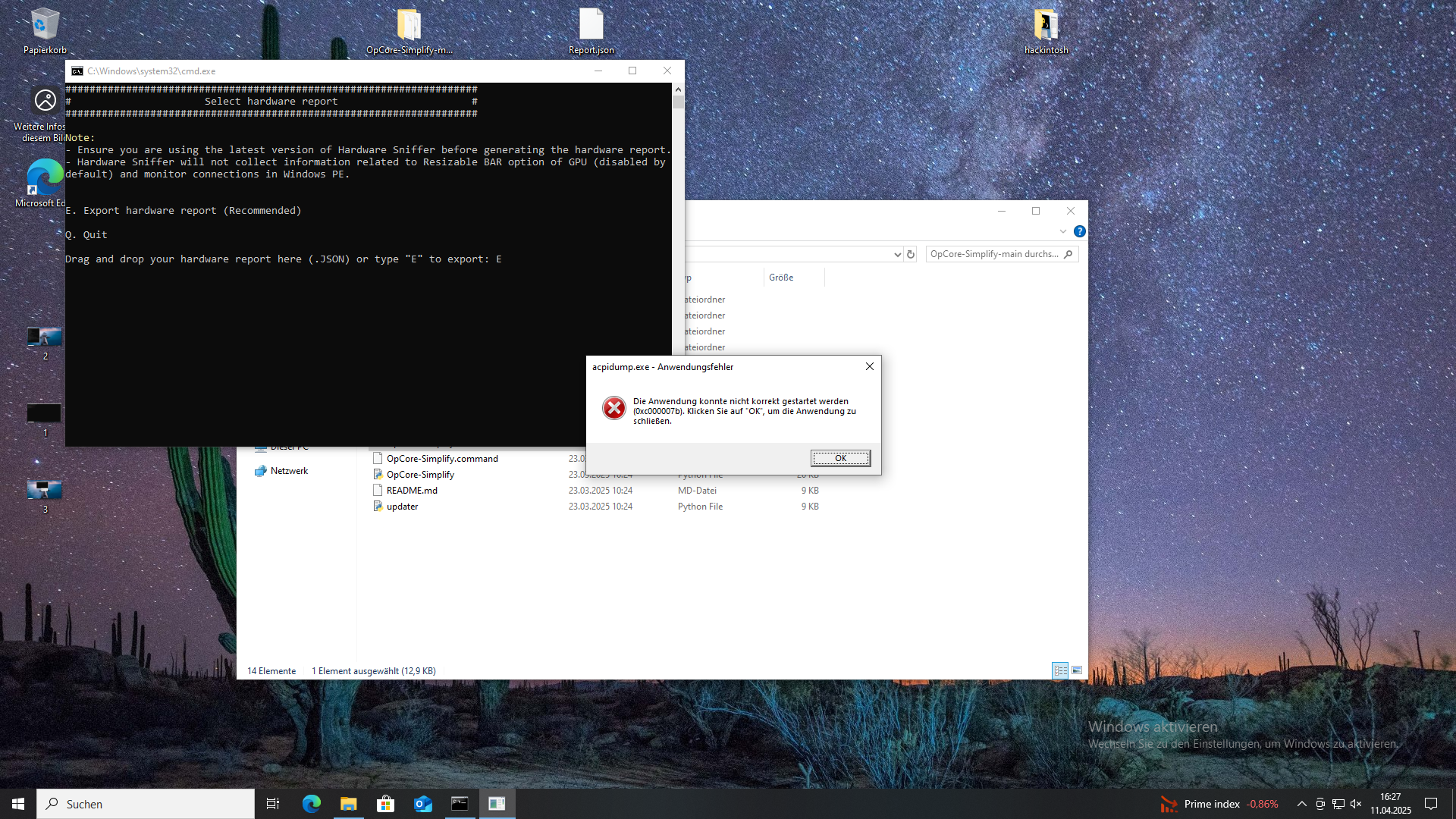
Task: Show hidden system tray icons
Action: [1301, 804]
